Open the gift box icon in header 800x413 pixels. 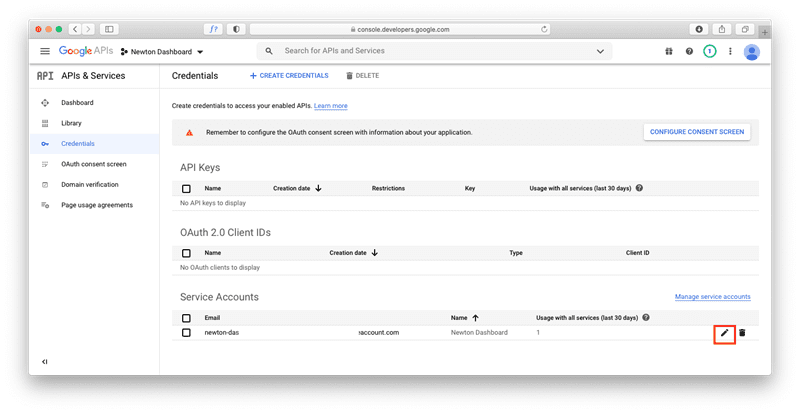click(x=669, y=51)
